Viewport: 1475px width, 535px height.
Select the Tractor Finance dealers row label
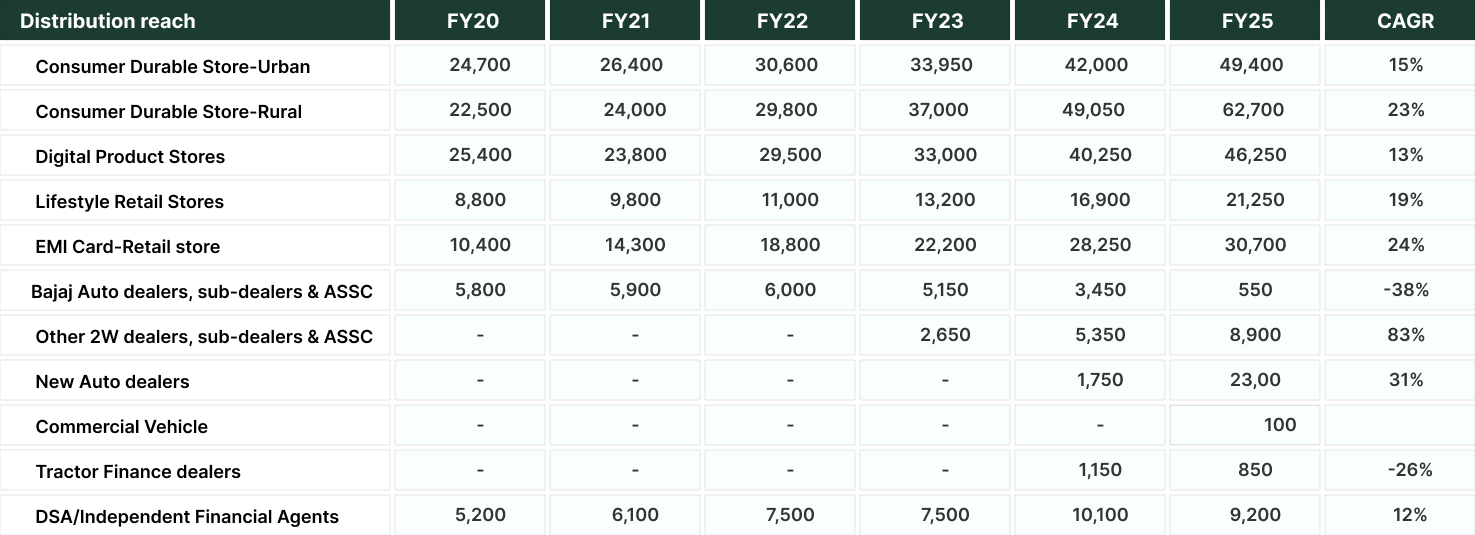(138, 472)
